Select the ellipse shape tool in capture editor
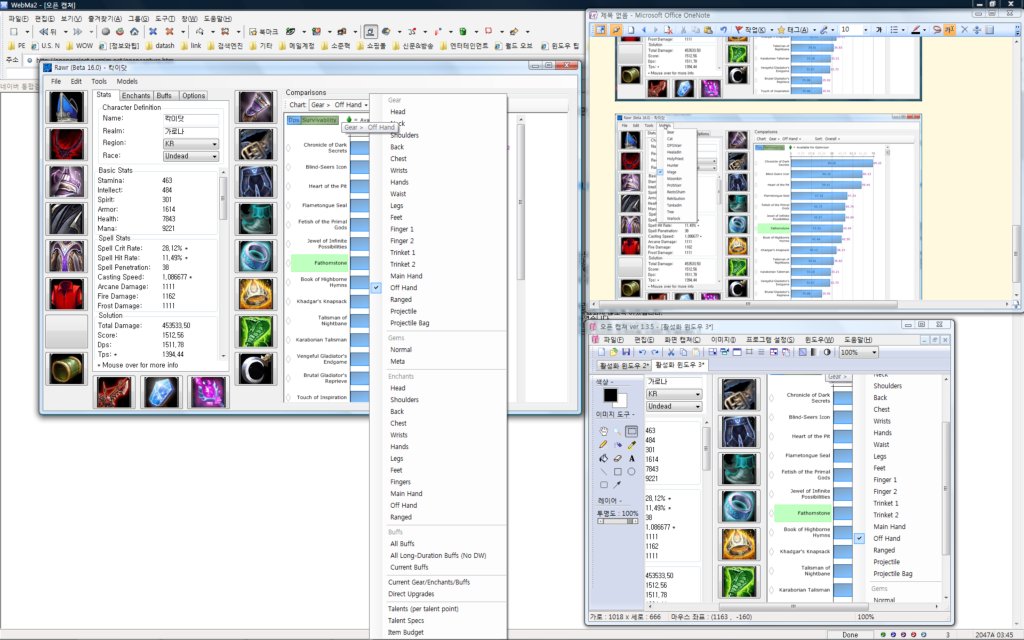This screenshot has width=1024, height=640. coord(632,472)
